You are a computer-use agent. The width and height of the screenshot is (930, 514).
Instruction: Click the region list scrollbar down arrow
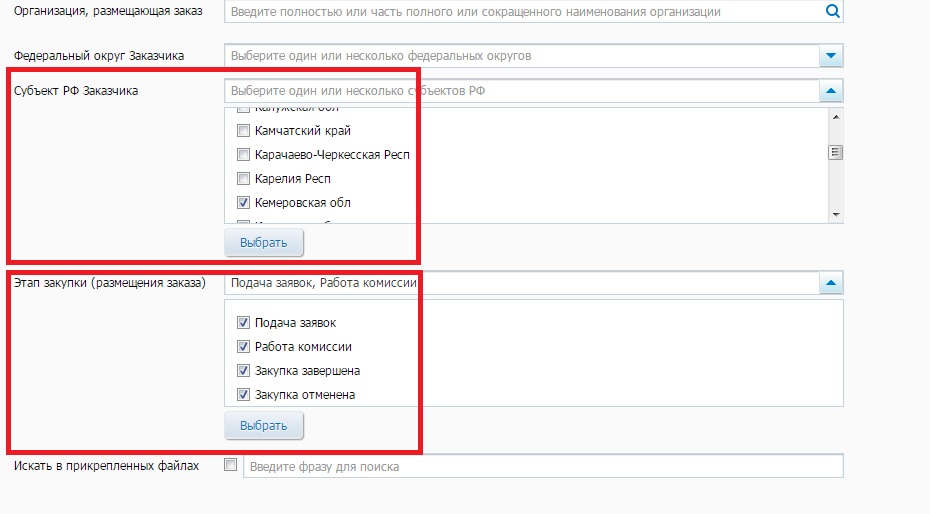836,215
